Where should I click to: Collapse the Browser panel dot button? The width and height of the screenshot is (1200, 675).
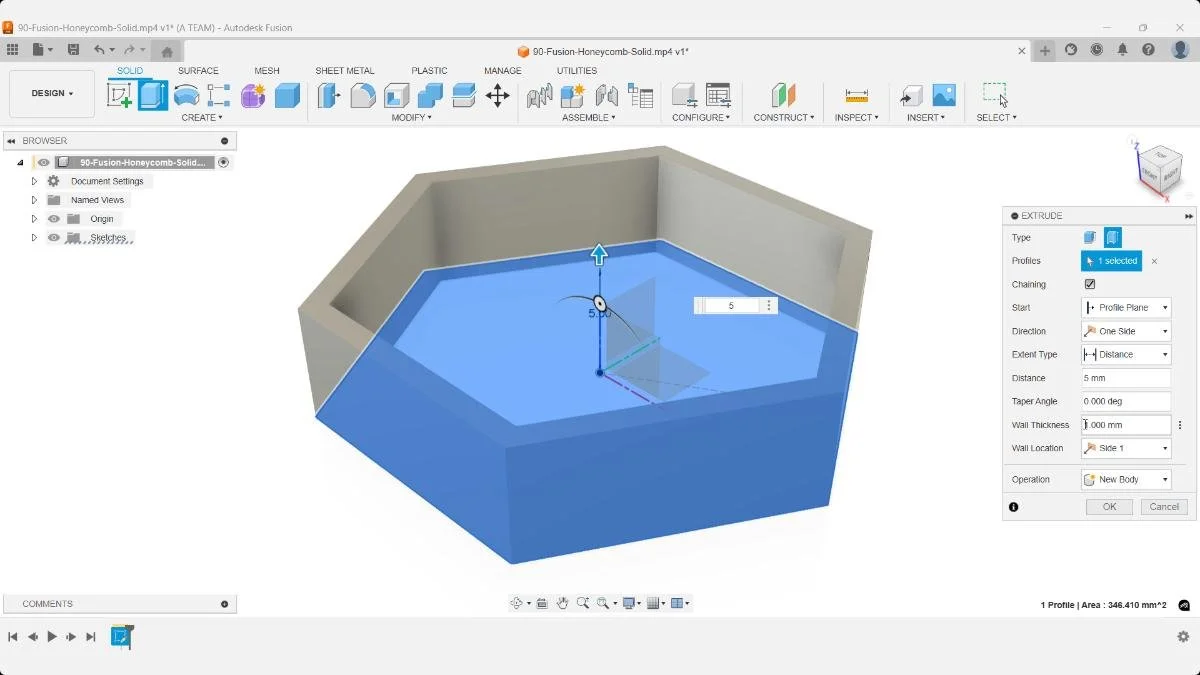pos(224,141)
